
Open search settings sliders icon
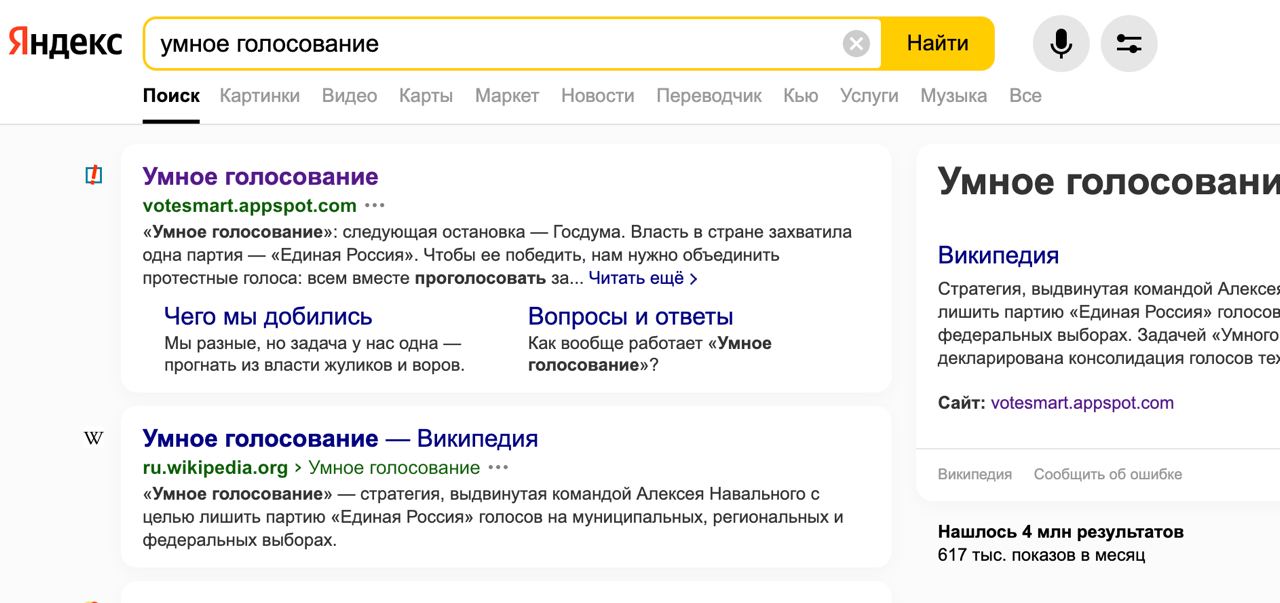(x=1129, y=44)
